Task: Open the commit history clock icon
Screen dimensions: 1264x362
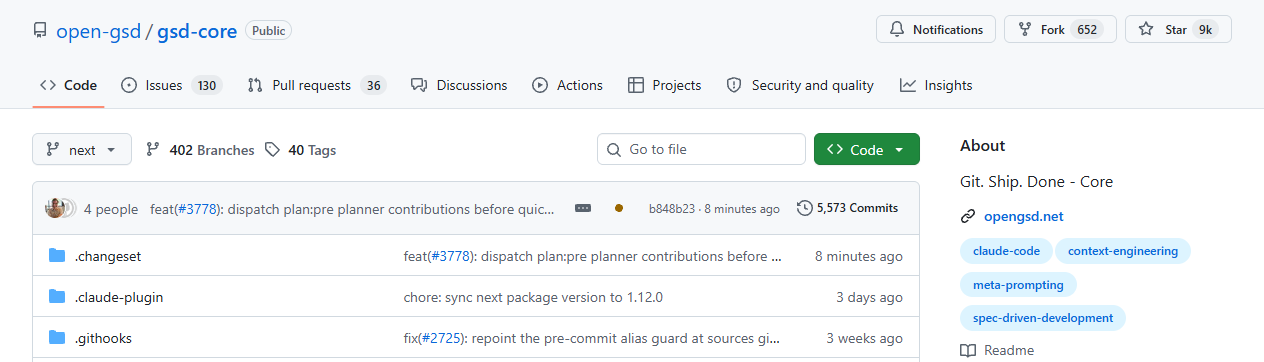Action: tap(804, 208)
